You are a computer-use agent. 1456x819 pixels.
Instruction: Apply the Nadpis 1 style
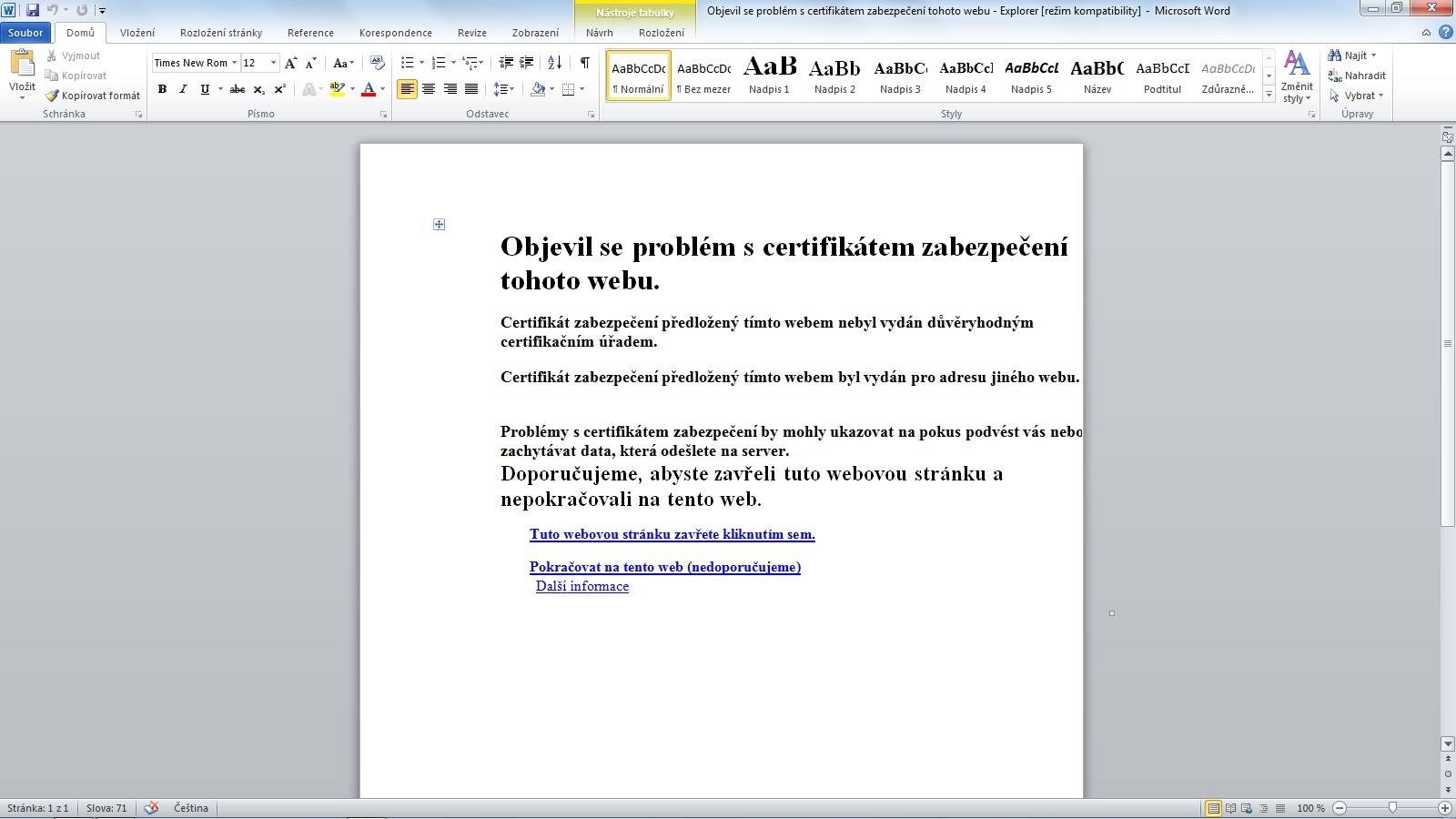[769, 76]
